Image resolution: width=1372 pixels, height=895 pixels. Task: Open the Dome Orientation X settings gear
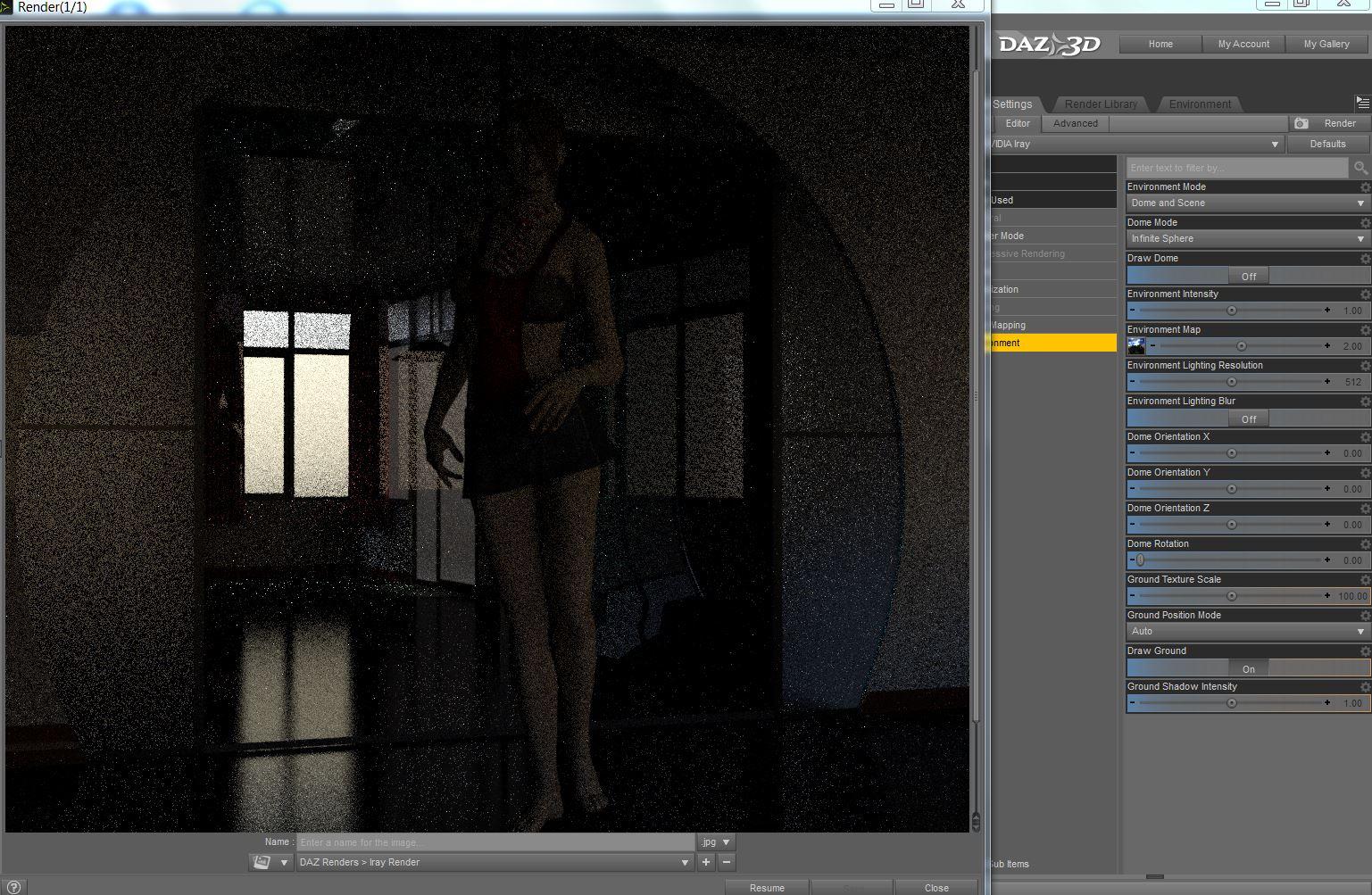(x=1365, y=437)
